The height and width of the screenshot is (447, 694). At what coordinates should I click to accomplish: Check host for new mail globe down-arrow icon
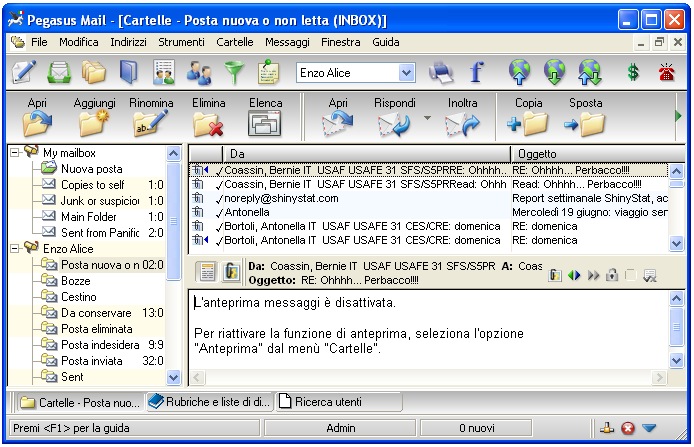point(555,72)
